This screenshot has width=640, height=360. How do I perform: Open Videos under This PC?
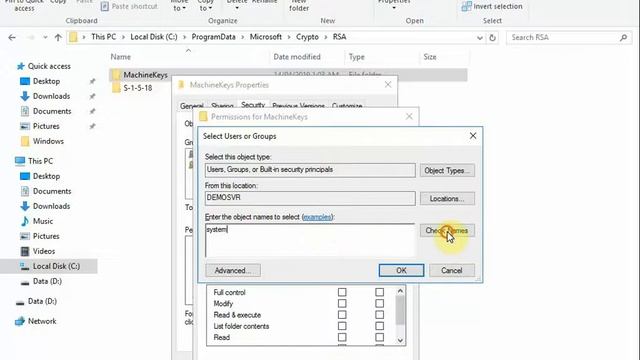[44, 251]
